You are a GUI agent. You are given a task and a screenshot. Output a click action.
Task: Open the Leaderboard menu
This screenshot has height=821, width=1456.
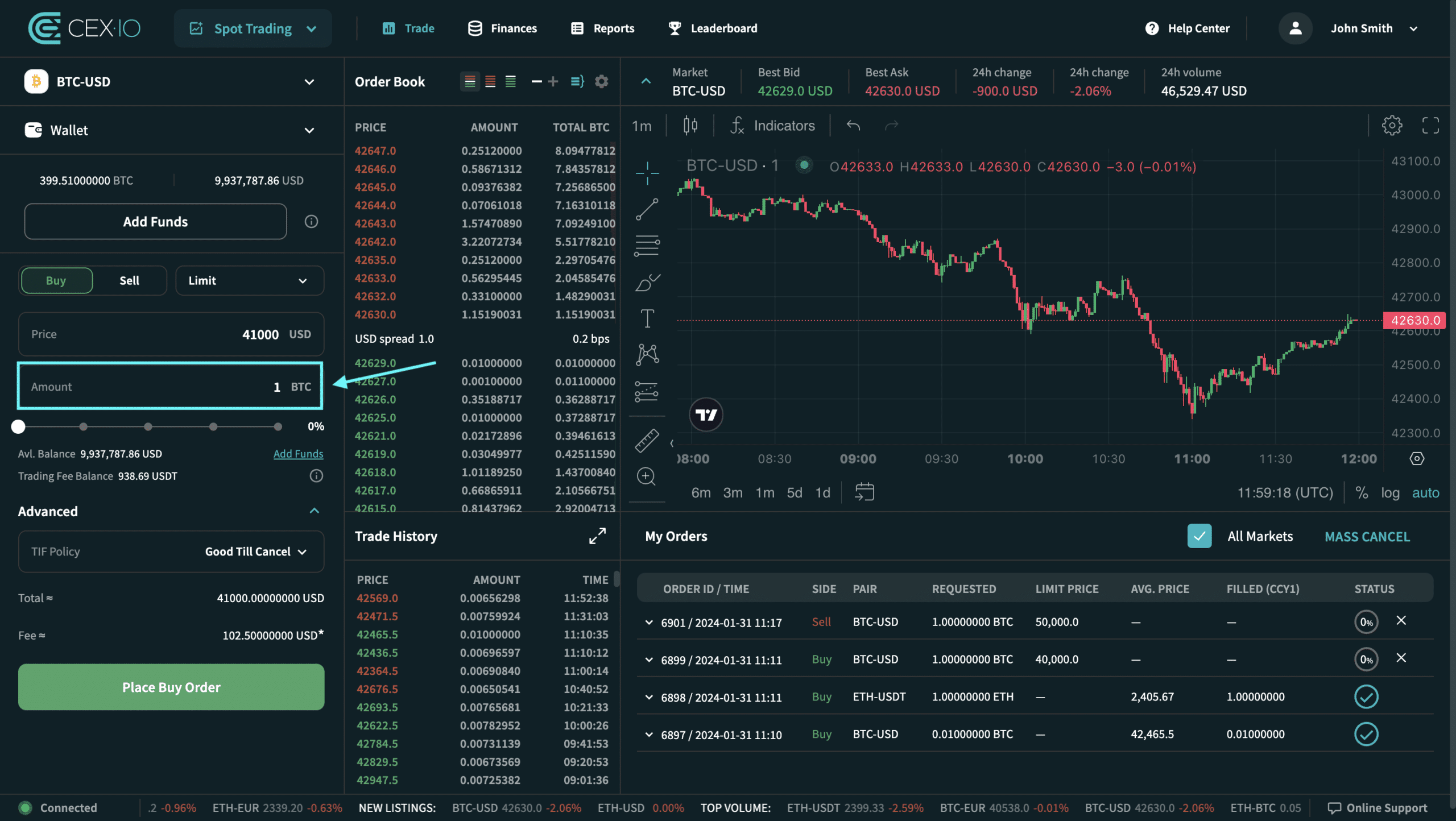coord(713,28)
